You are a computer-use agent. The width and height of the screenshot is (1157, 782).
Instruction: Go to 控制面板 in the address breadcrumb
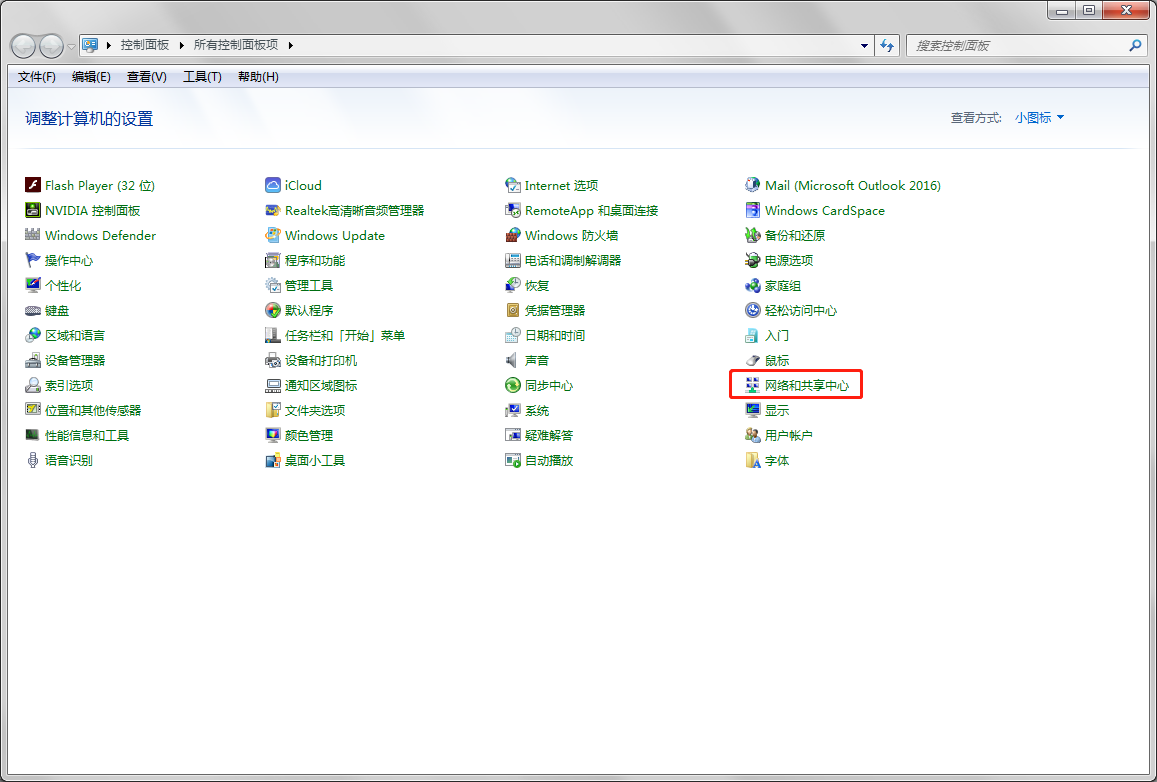point(145,45)
